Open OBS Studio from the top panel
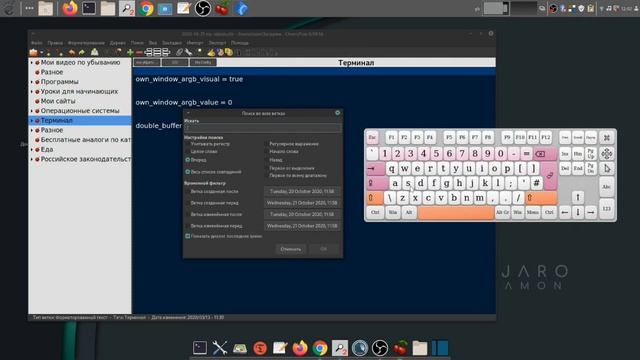The height and width of the screenshot is (360, 640). (203, 8)
